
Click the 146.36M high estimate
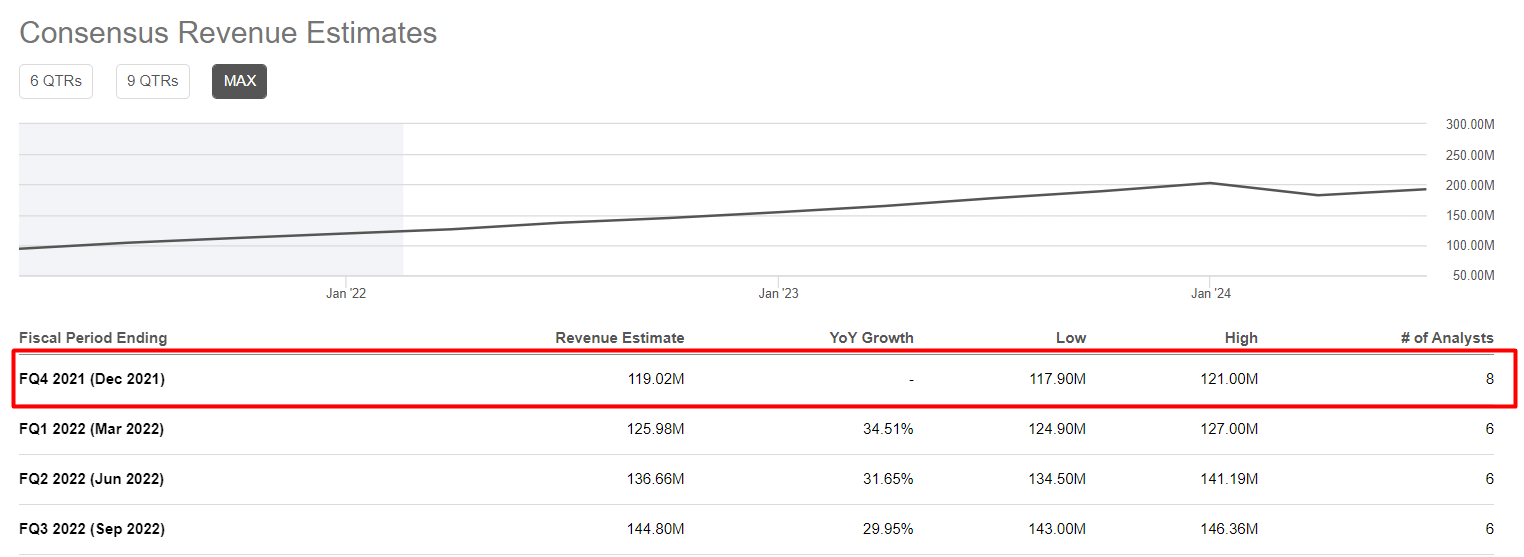(1228, 529)
